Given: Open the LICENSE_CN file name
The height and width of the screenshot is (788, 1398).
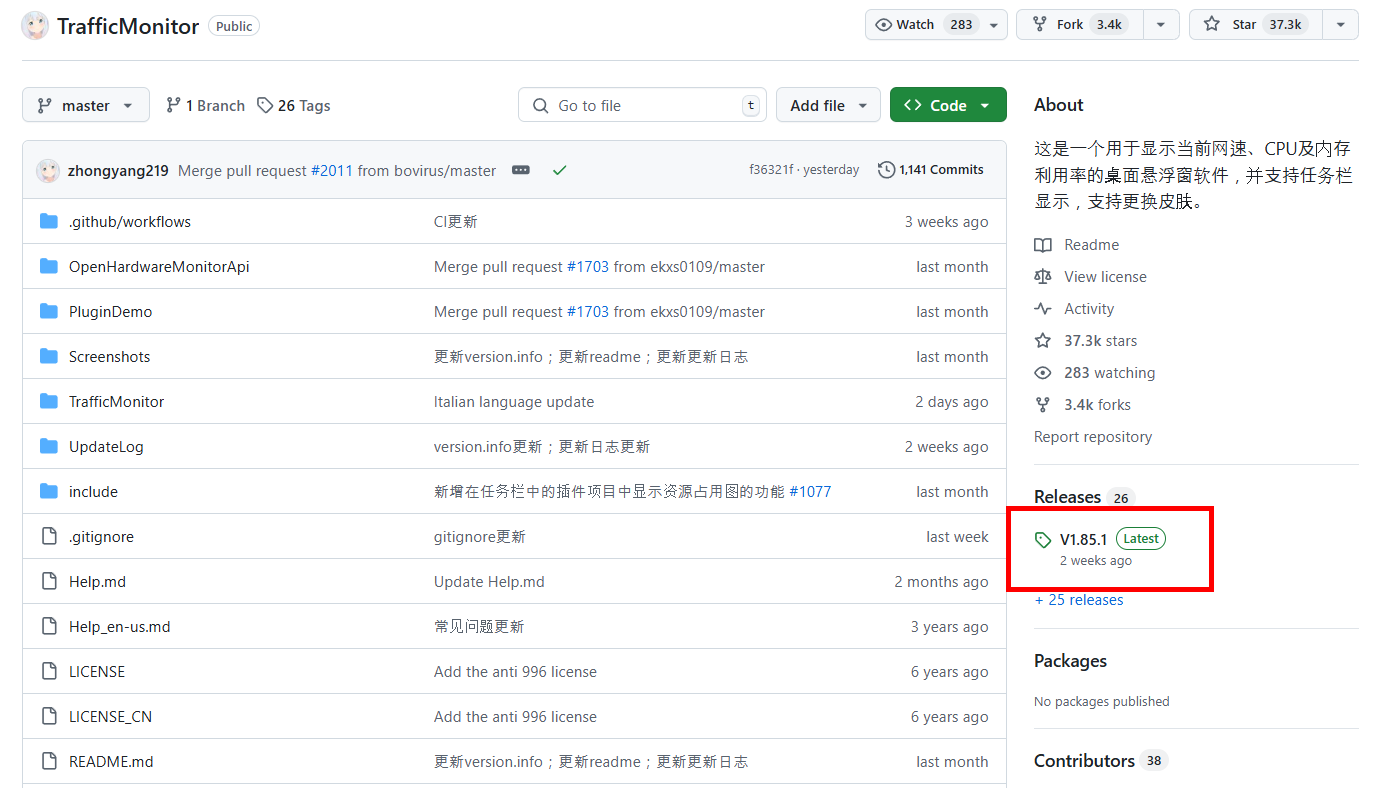Looking at the screenshot, I should pyautogui.click(x=110, y=717).
